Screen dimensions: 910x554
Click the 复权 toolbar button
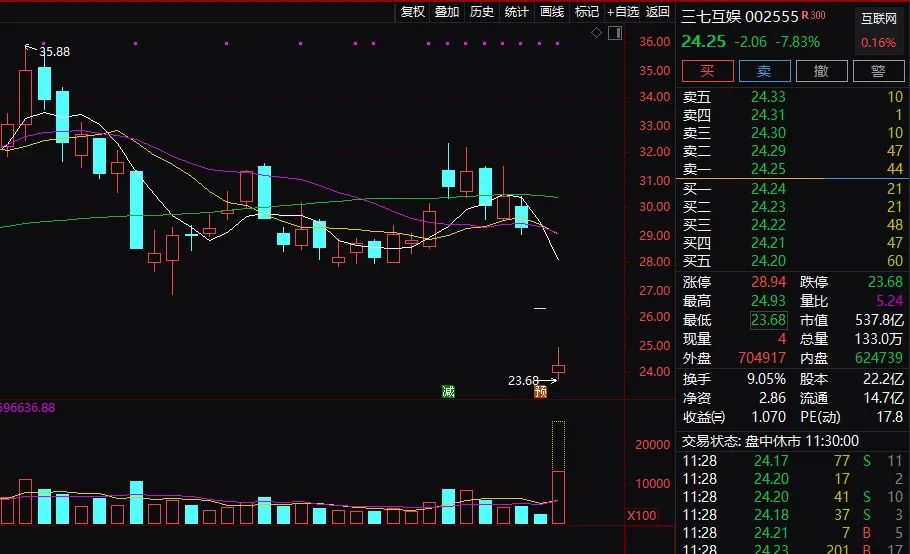pos(413,12)
